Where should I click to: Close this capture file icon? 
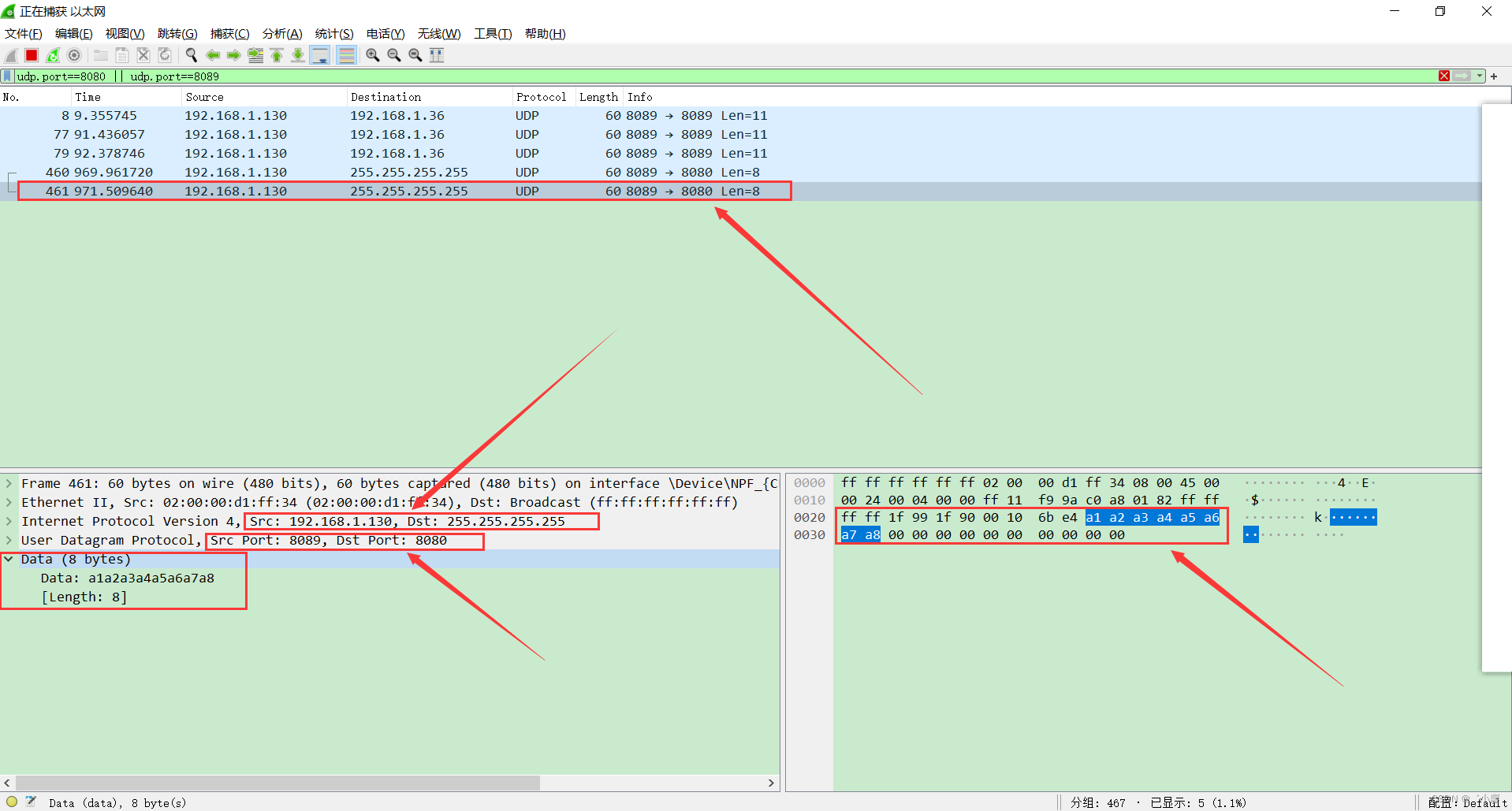[x=143, y=55]
